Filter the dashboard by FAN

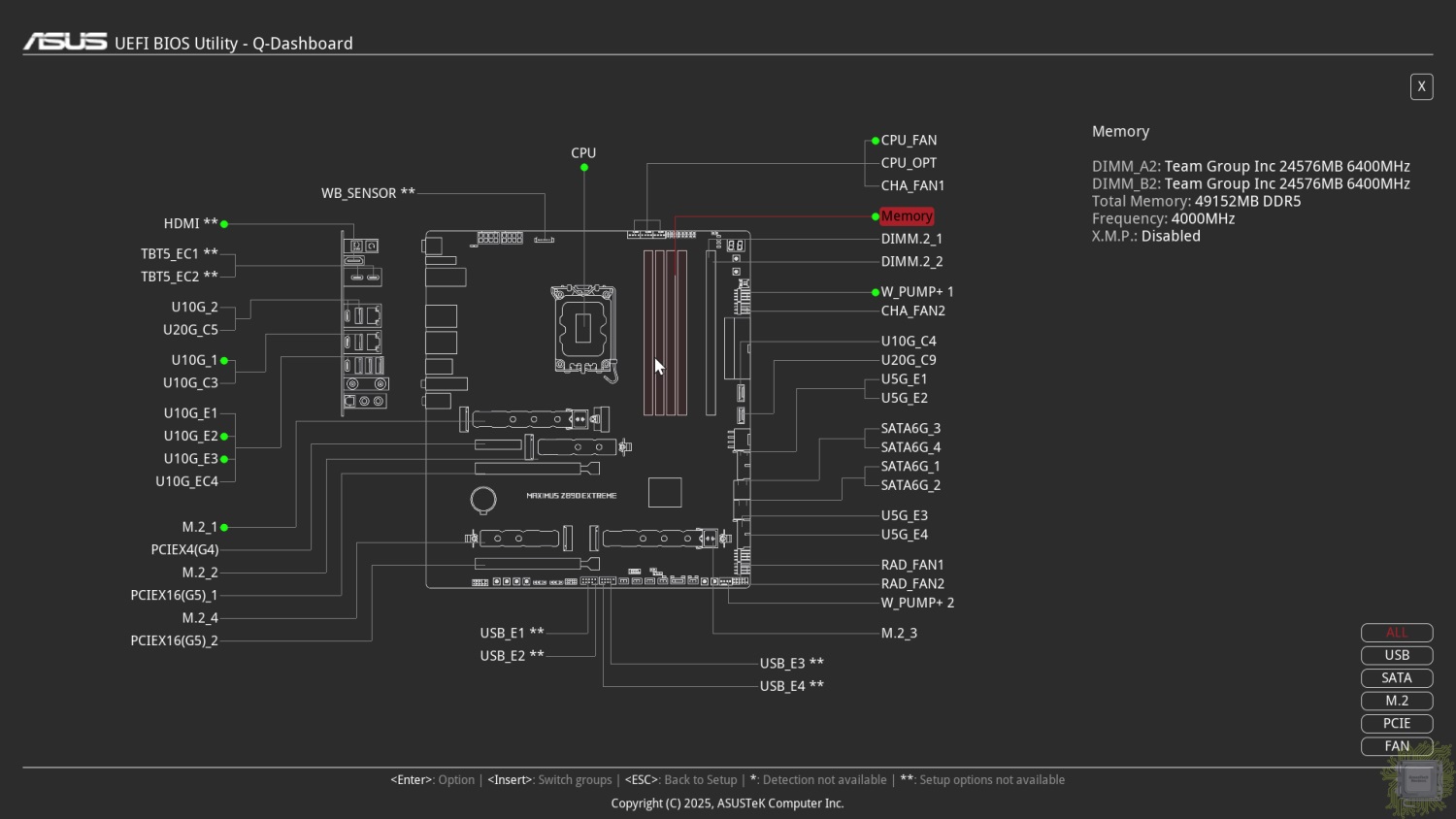pos(1396,746)
